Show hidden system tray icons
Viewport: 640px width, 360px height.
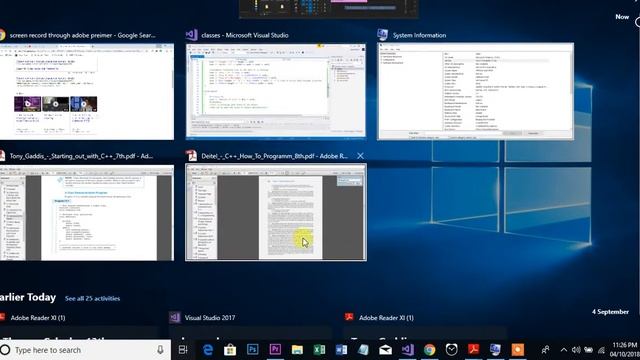point(564,350)
